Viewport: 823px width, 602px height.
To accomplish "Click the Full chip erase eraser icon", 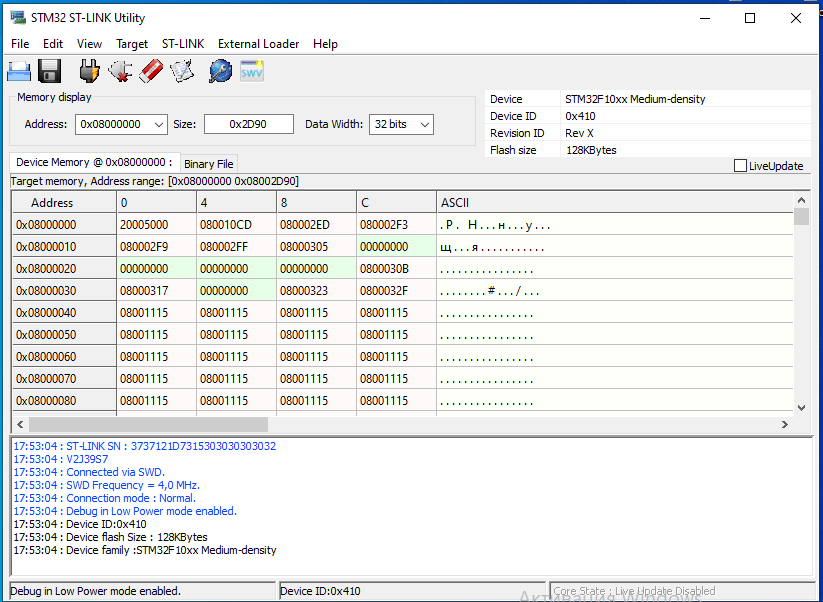I will point(151,71).
